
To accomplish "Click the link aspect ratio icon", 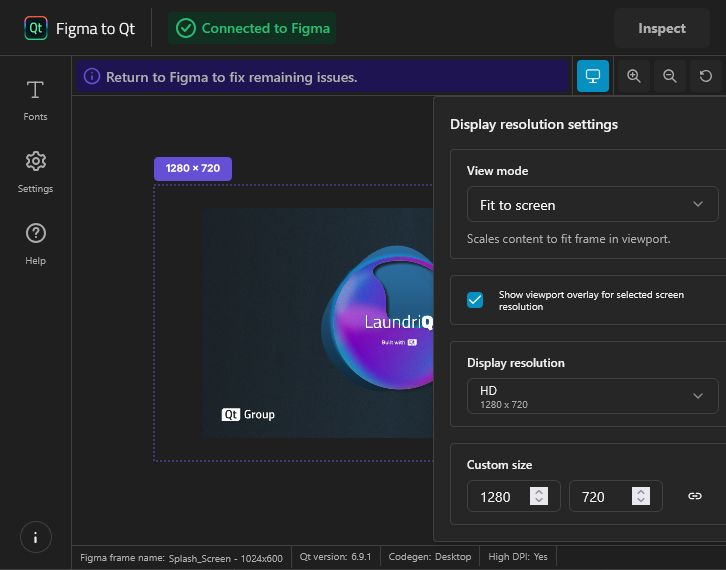I will [x=695, y=496].
